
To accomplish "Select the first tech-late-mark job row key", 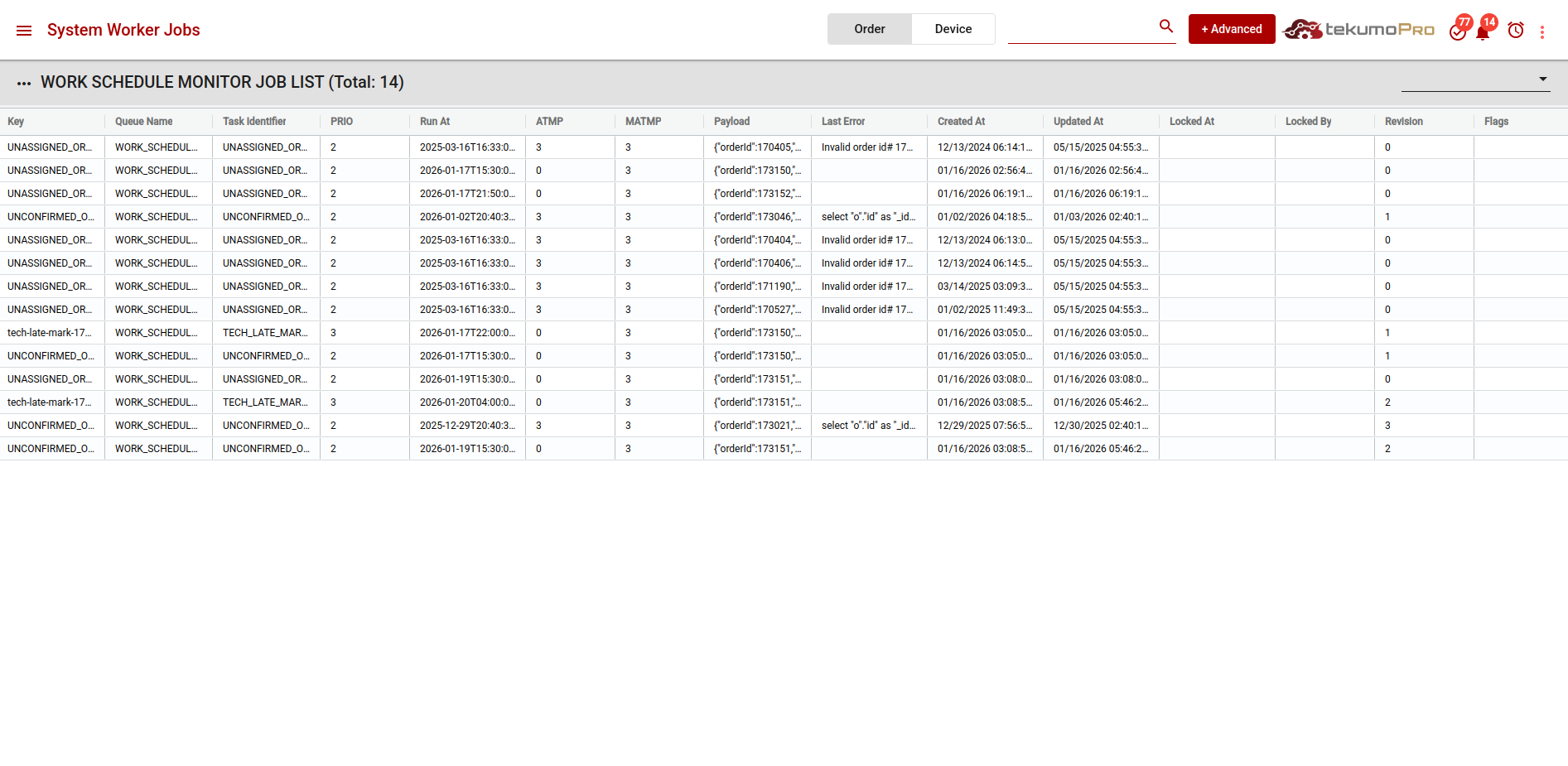I will click(x=50, y=333).
